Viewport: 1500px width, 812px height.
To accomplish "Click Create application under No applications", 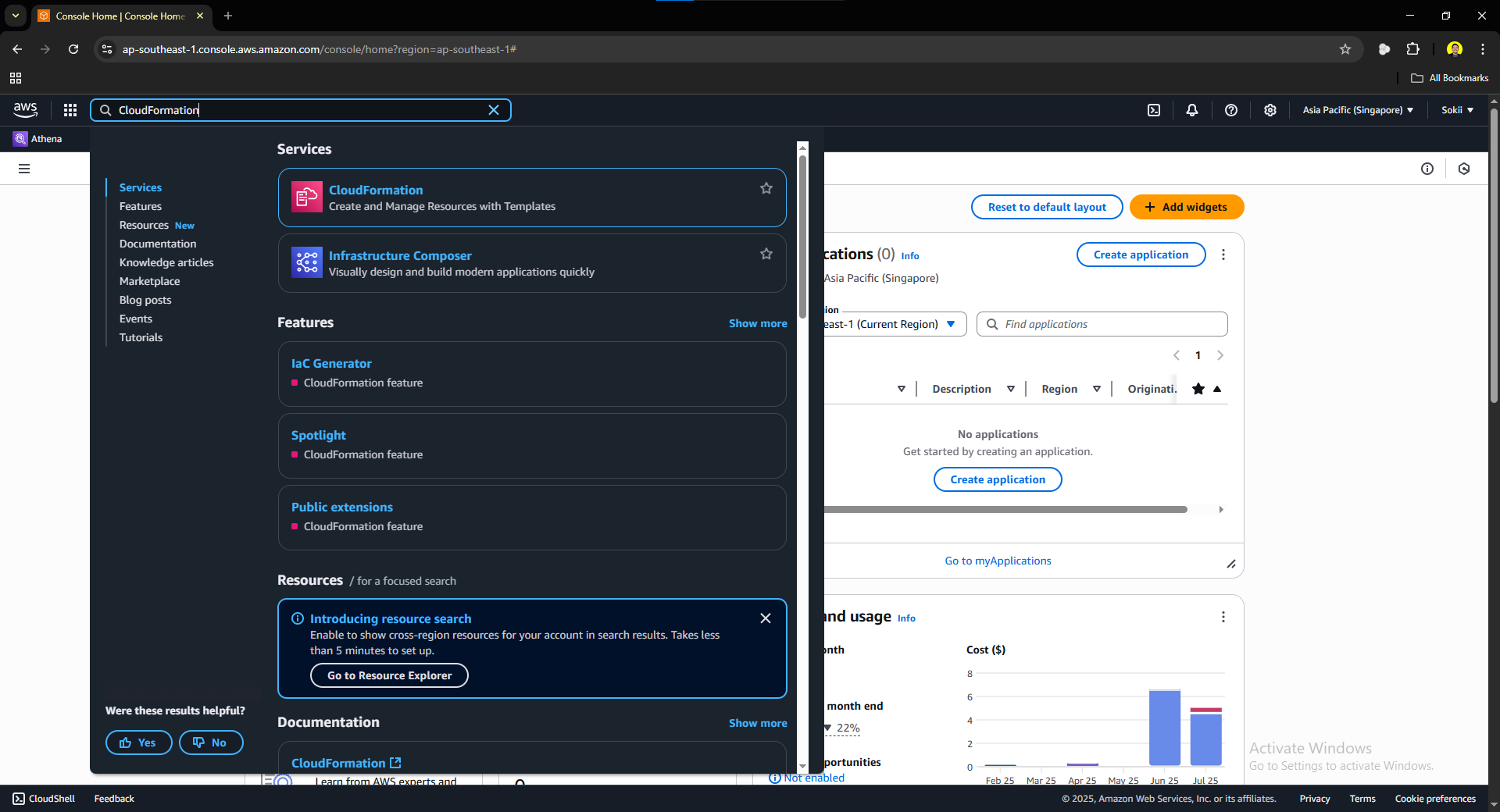I will pos(998,479).
